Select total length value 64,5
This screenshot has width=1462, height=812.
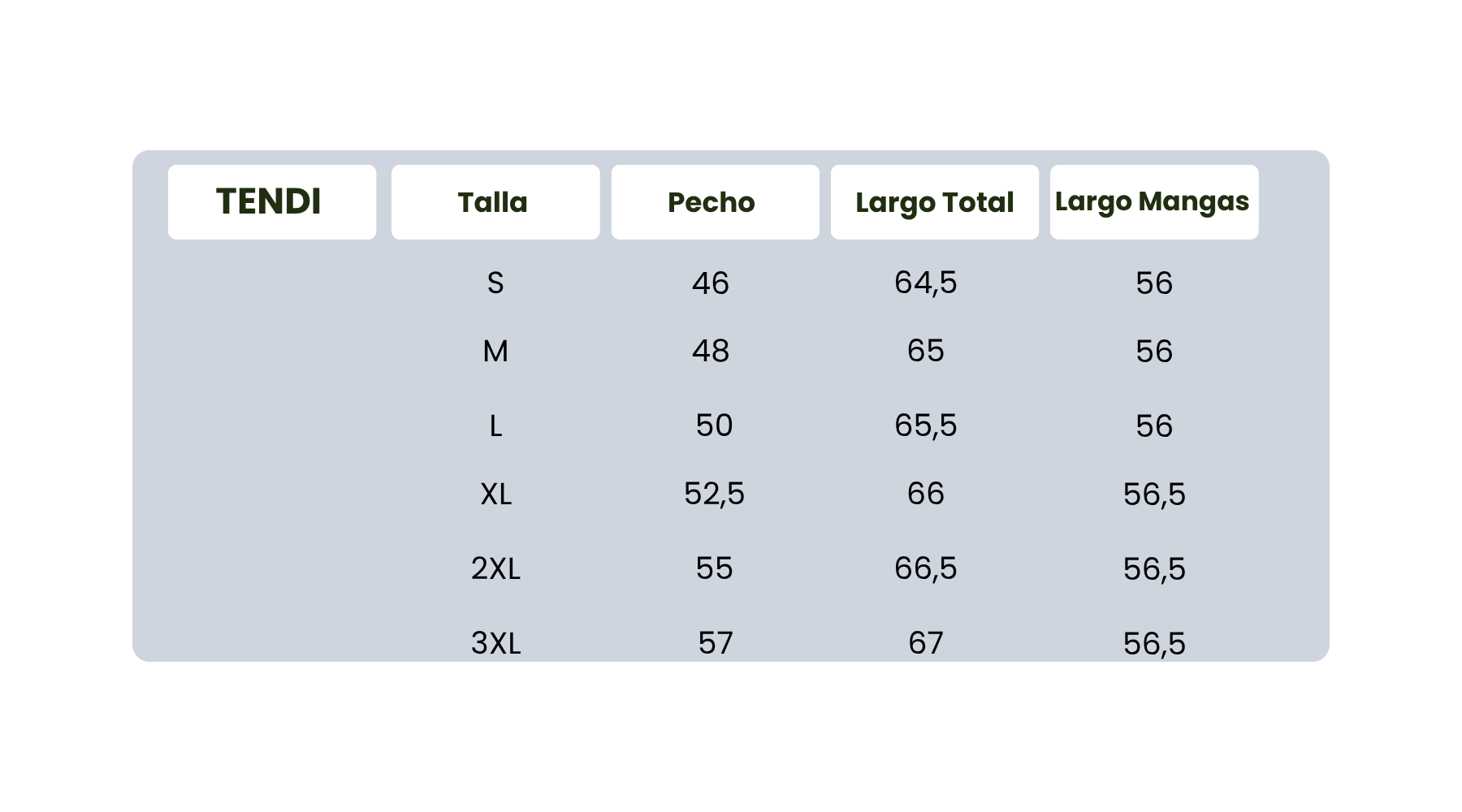[x=925, y=283]
